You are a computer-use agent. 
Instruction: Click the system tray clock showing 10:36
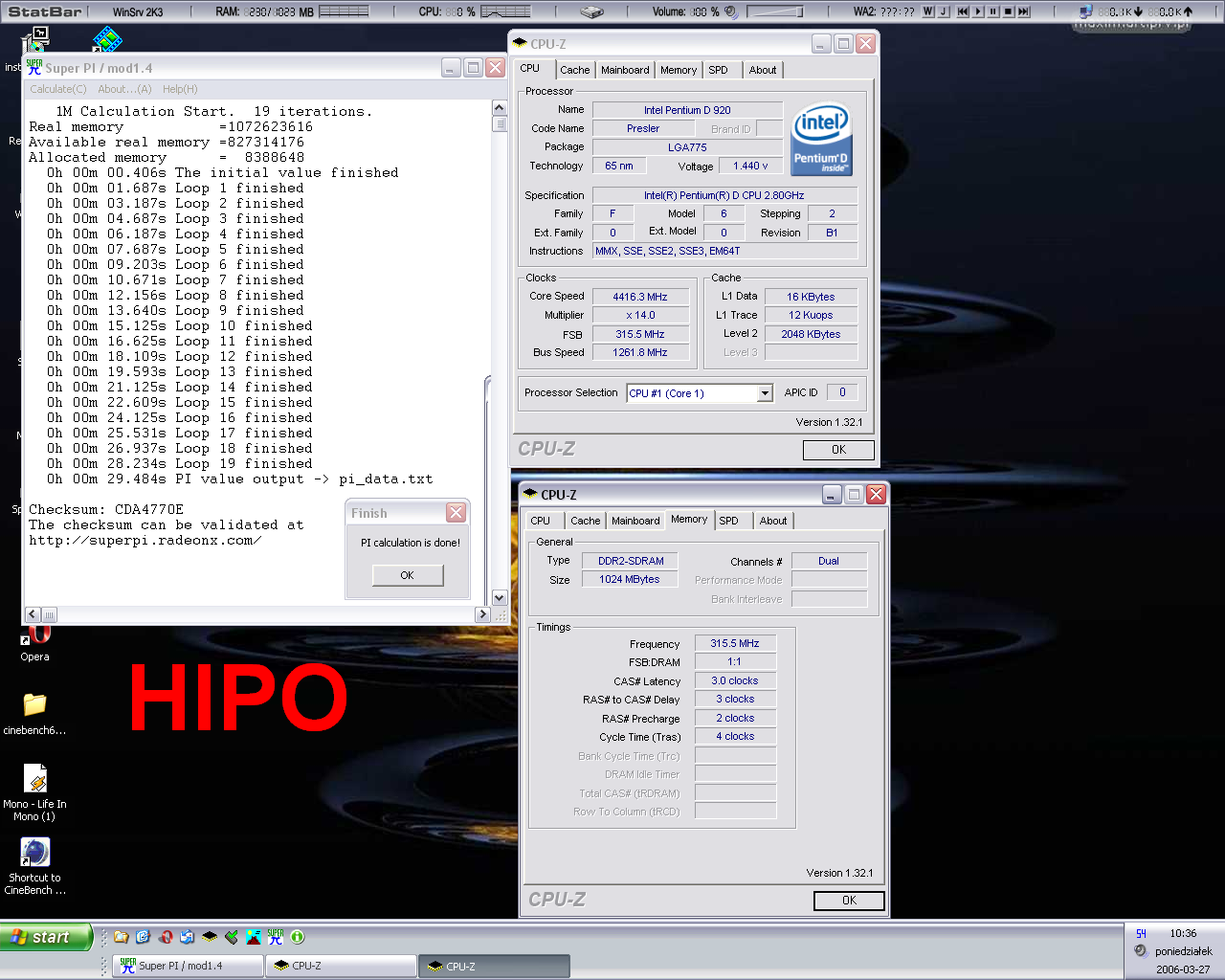click(x=1183, y=933)
